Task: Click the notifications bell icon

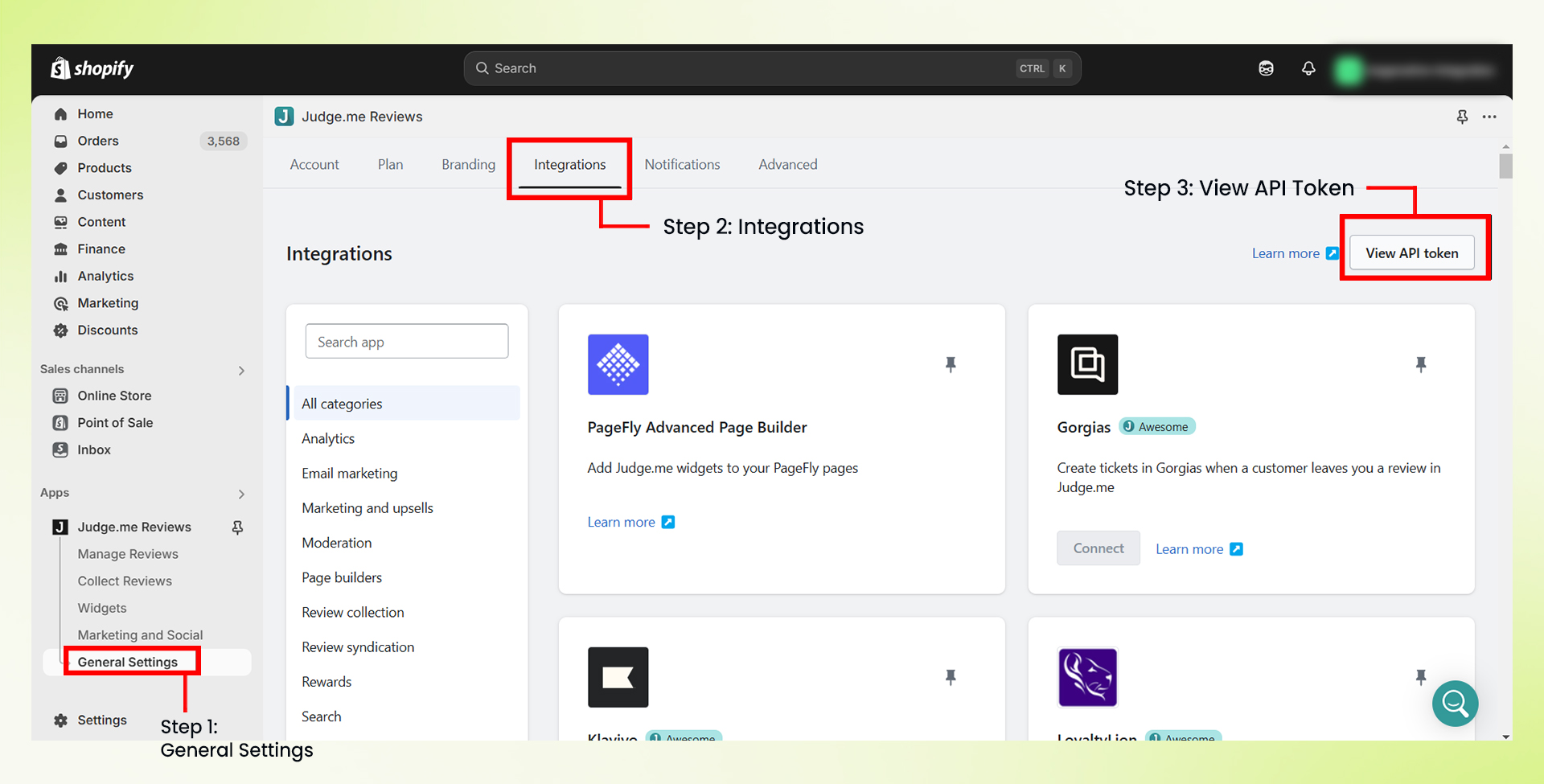Action: (x=1308, y=68)
